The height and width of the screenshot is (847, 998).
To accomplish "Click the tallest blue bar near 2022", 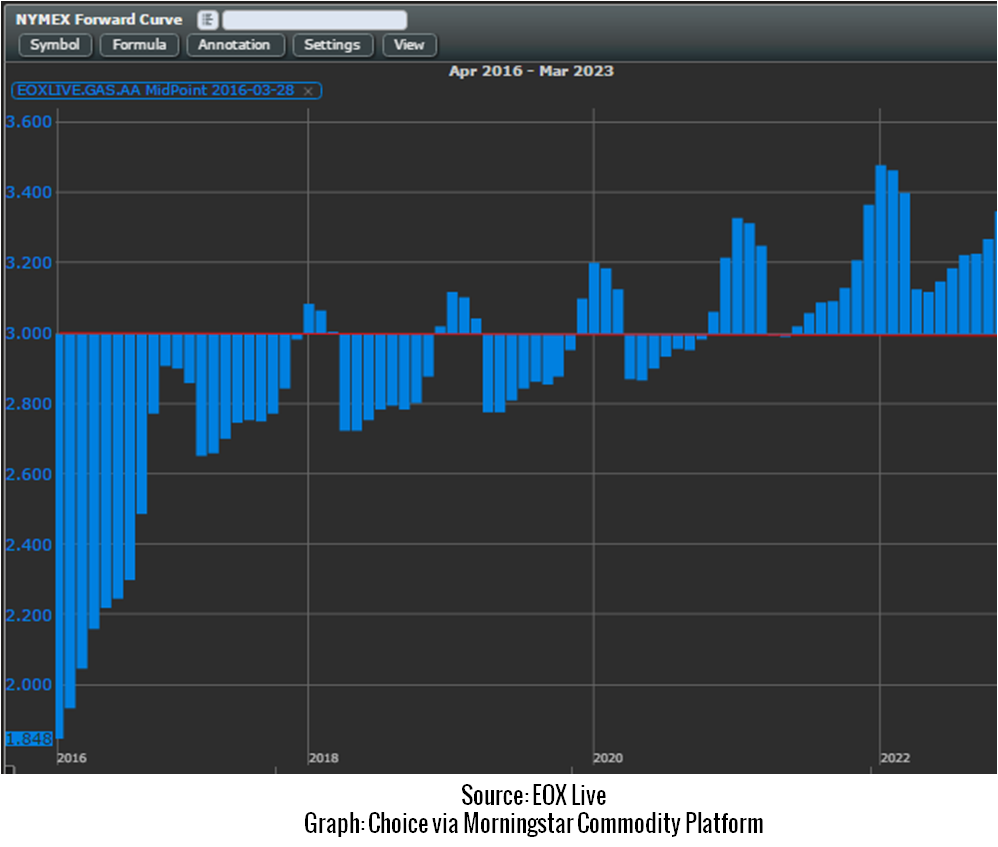I will (881, 250).
